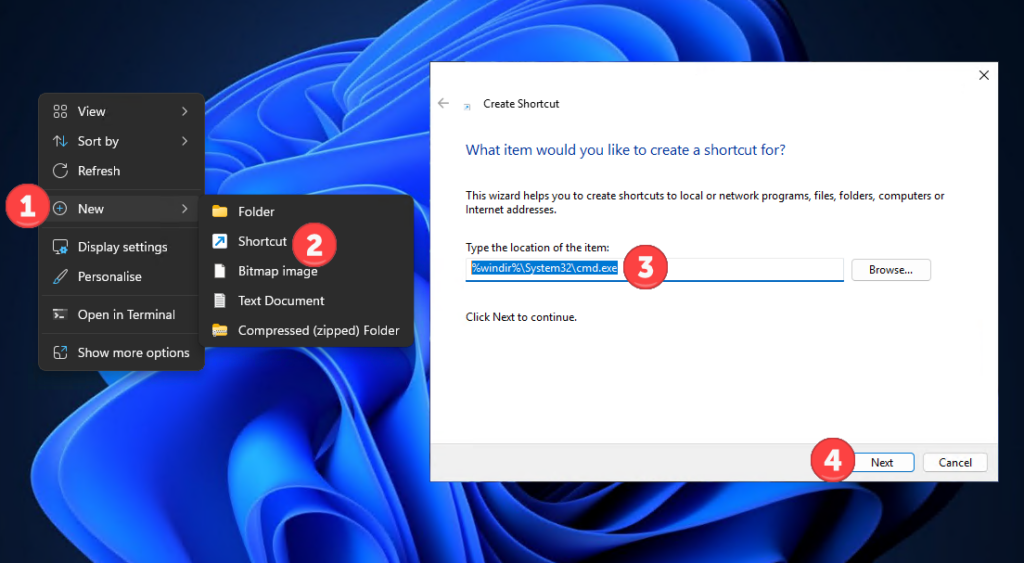
Task: Choose Show more options entry
Action: (x=121, y=353)
